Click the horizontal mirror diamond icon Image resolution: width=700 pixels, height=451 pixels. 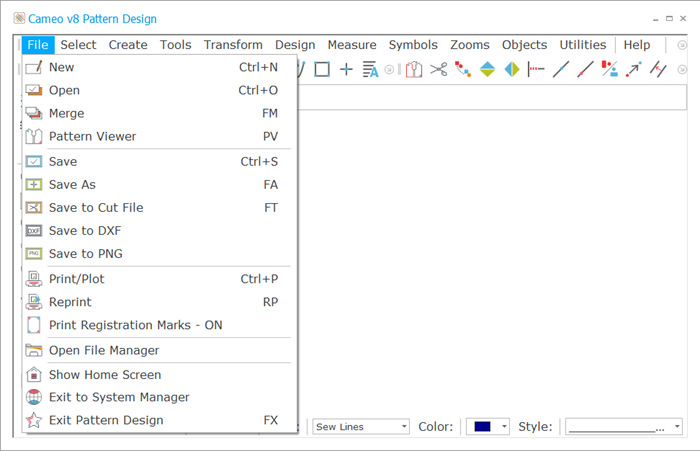512,69
